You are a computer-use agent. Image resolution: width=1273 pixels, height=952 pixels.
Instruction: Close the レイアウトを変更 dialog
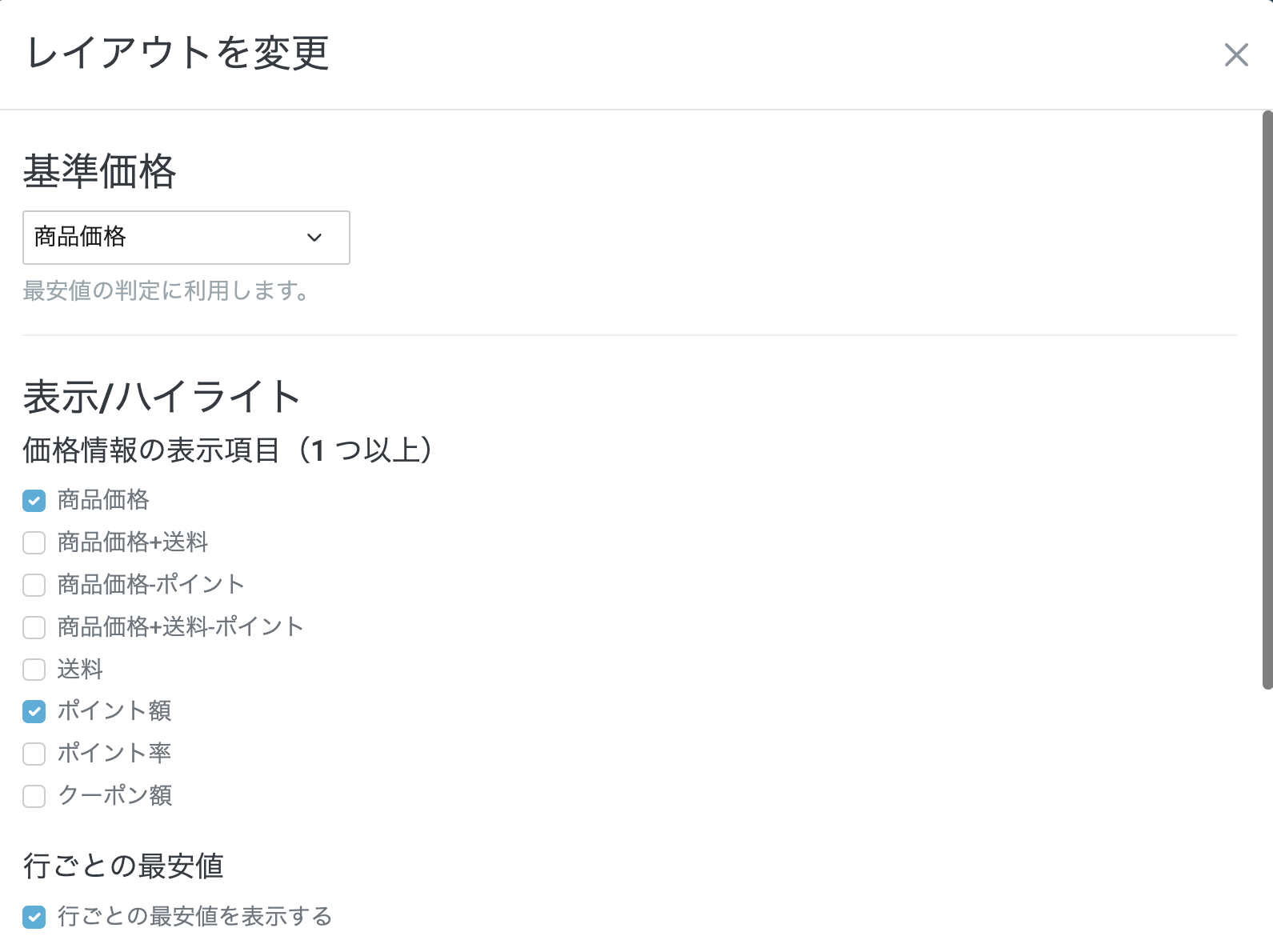[1236, 55]
